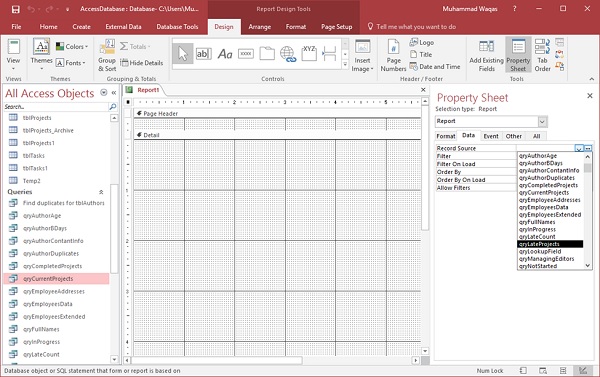
Task: Choose qryLateProjects from record source list
Action: [x=550, y=244]
